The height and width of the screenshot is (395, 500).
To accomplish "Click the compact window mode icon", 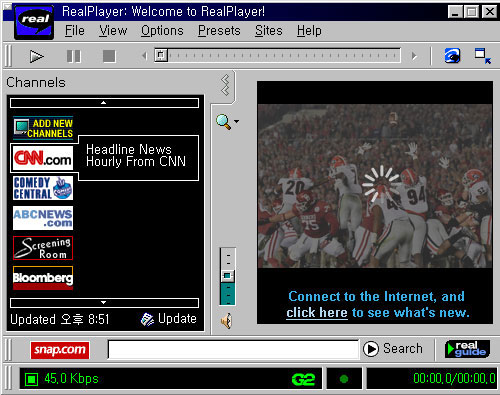I will 483,56.
